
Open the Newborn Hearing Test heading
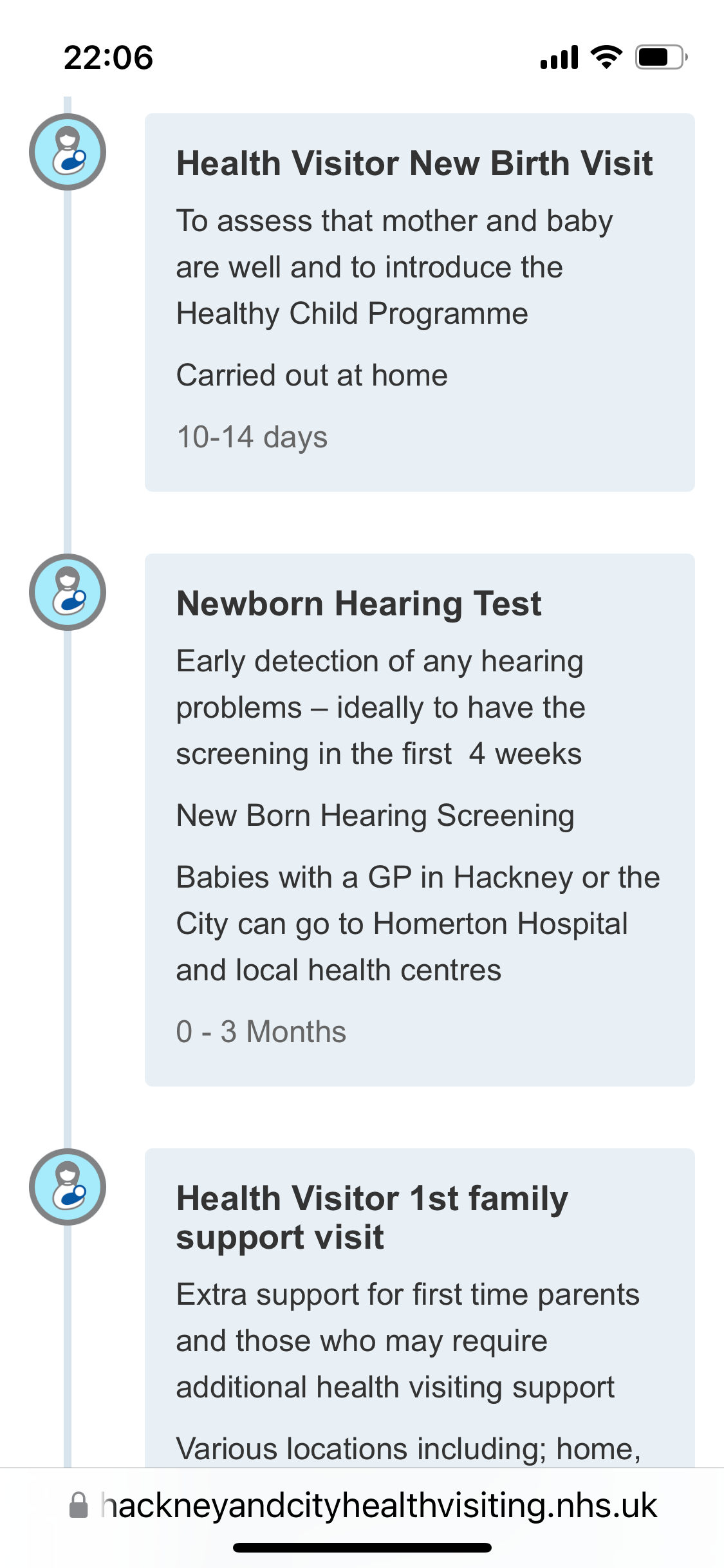click(359, 604)
